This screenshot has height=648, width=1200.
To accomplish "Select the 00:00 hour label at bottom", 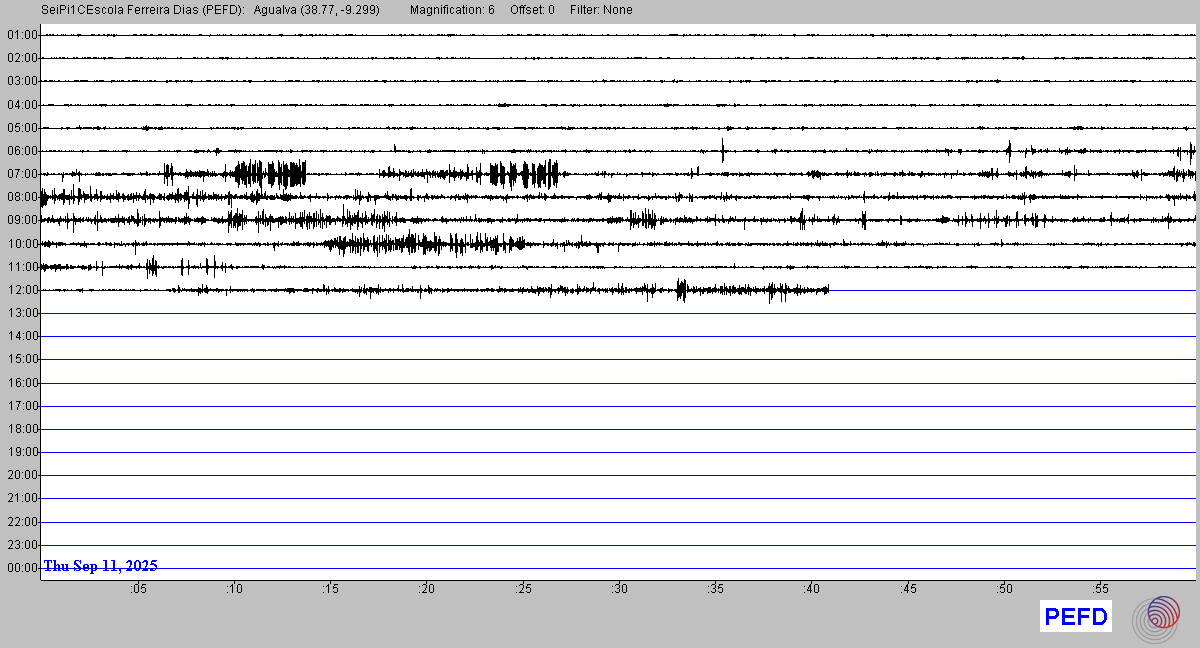I will click(22, 568).
